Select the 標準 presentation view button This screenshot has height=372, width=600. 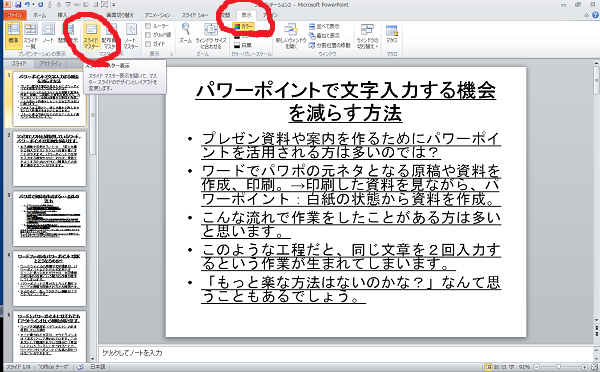pos(13,36)
